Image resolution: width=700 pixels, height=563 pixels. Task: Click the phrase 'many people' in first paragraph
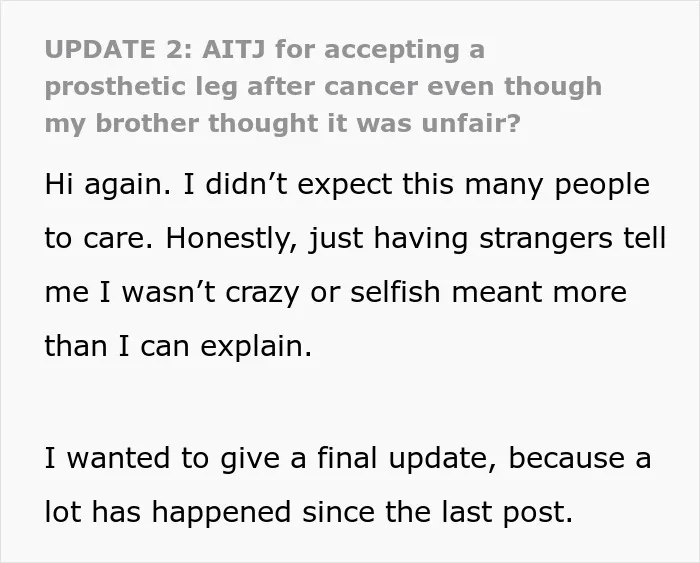point(557,184)
